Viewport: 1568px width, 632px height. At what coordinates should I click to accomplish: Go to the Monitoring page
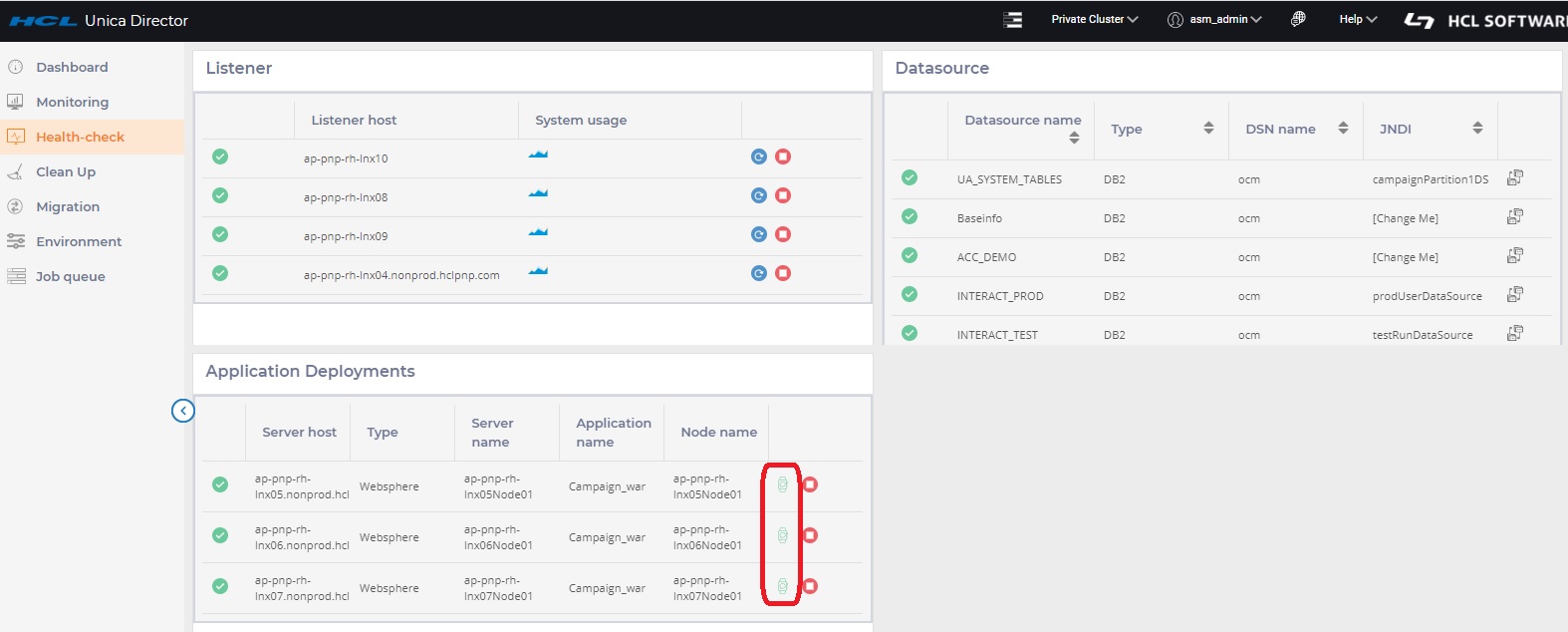point(72,102)
